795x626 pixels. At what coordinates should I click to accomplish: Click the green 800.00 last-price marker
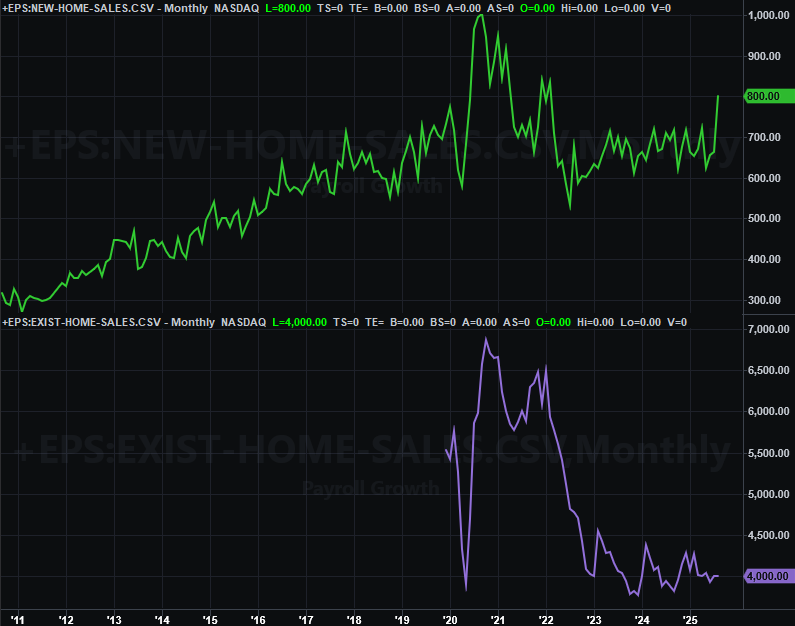tap(768, 96)
